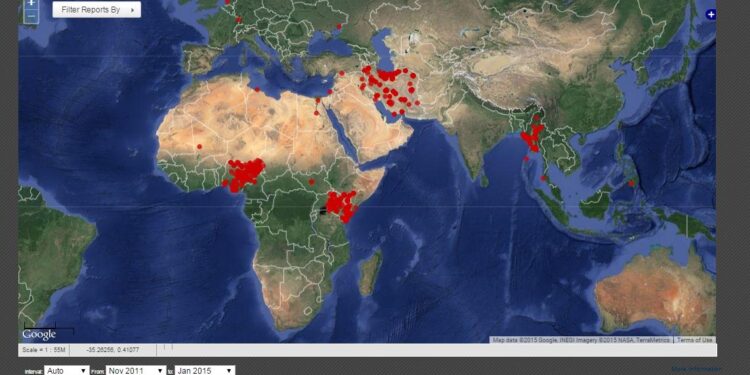
Task: Zoom out with the minus map control
Action: (31, 16)
